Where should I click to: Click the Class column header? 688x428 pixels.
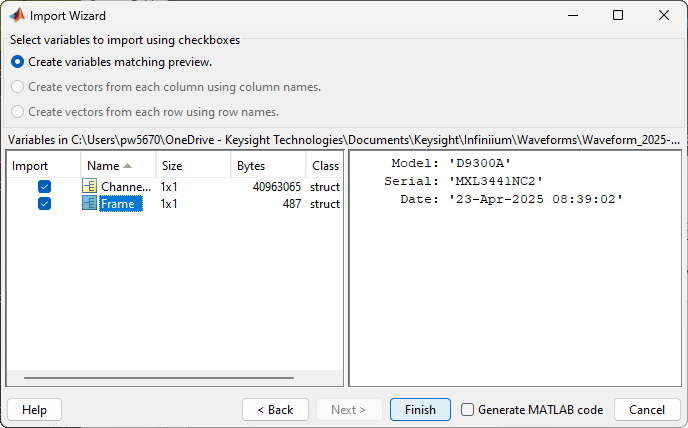(x=325, y=166)
